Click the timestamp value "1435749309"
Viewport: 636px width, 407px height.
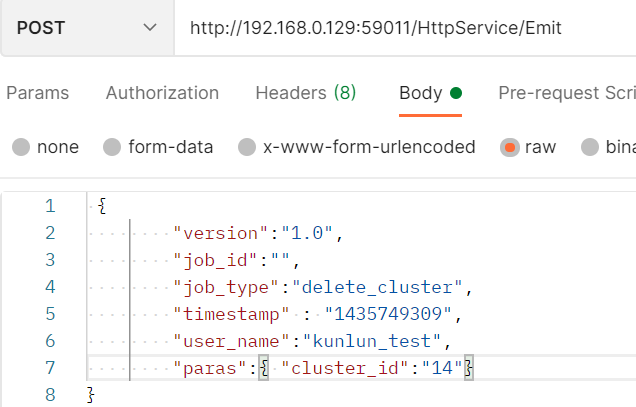click(397, 315)
